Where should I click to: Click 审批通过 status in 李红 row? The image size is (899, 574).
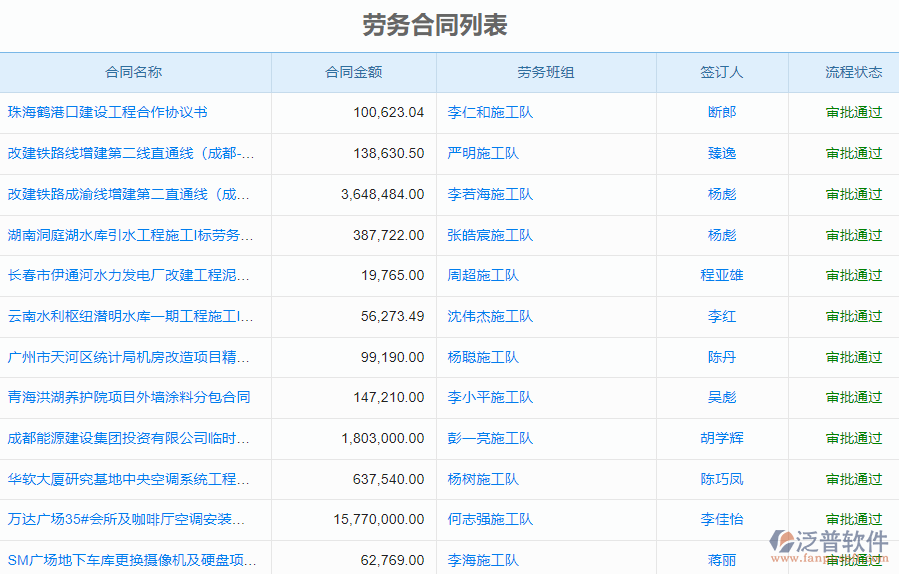pos(854,317)
